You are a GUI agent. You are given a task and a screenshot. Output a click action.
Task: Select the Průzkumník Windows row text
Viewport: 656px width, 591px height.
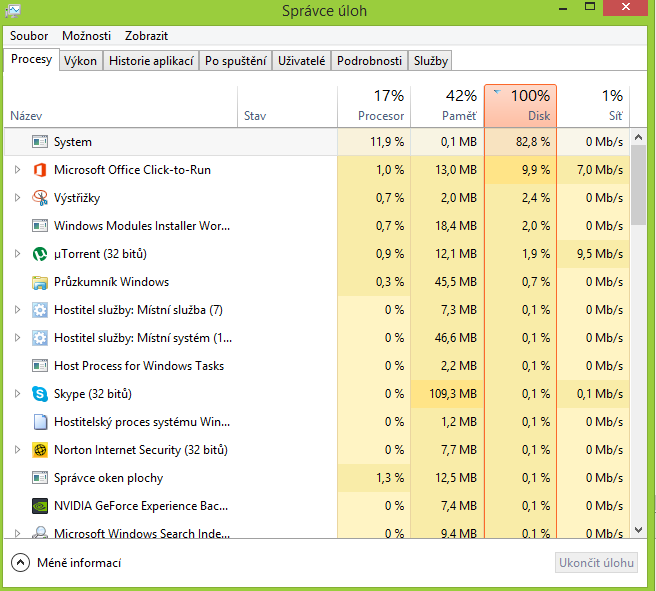click(x=111, y=282)
